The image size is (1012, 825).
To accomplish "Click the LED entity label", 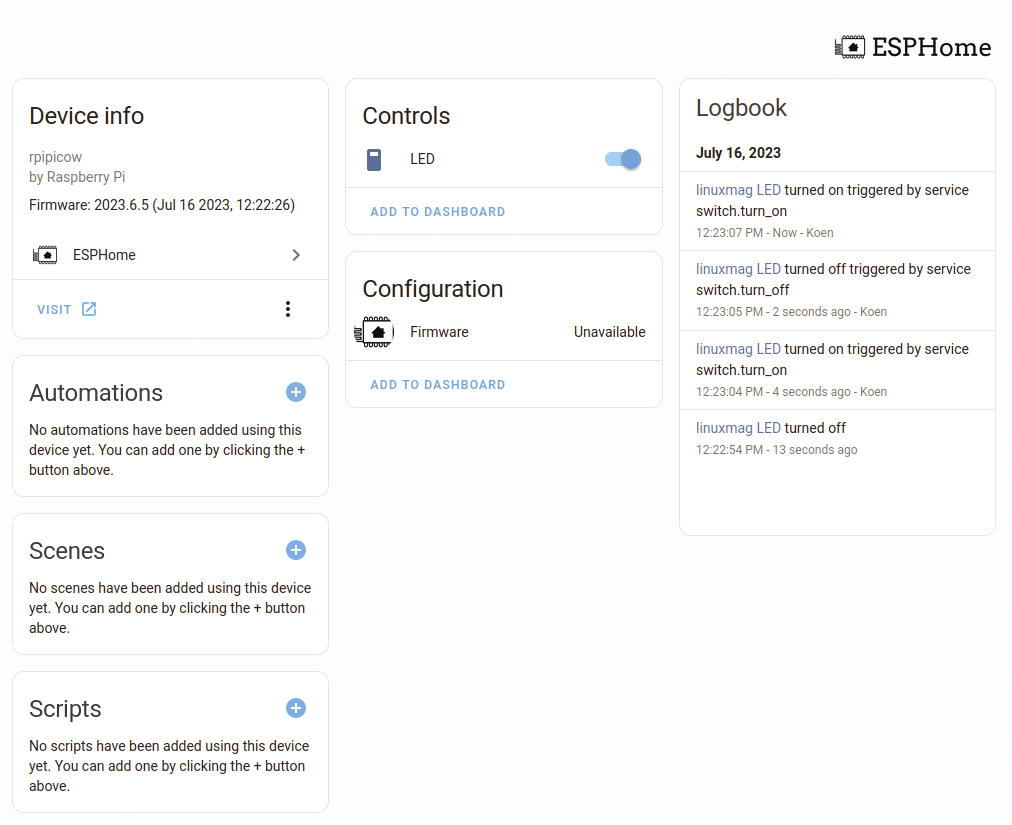I will 422,159.
